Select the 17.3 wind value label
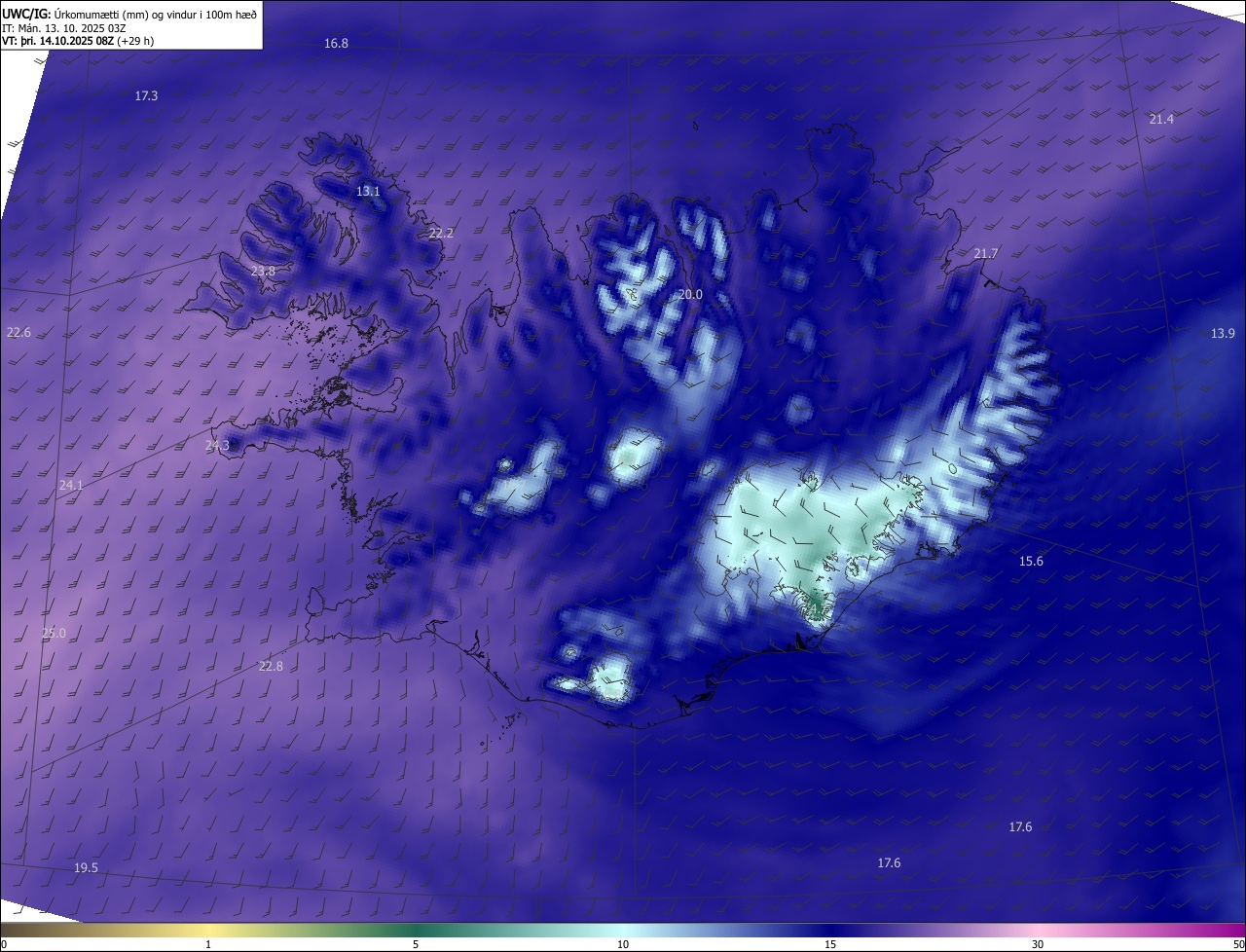Image resolution: width=1246 pixels, height=952 pixels. point(146,95)
